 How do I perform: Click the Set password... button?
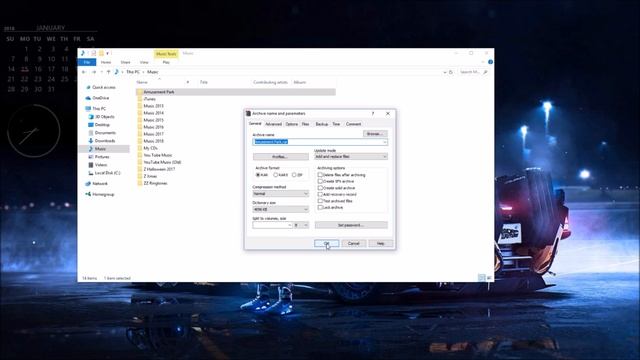[351, 225]
